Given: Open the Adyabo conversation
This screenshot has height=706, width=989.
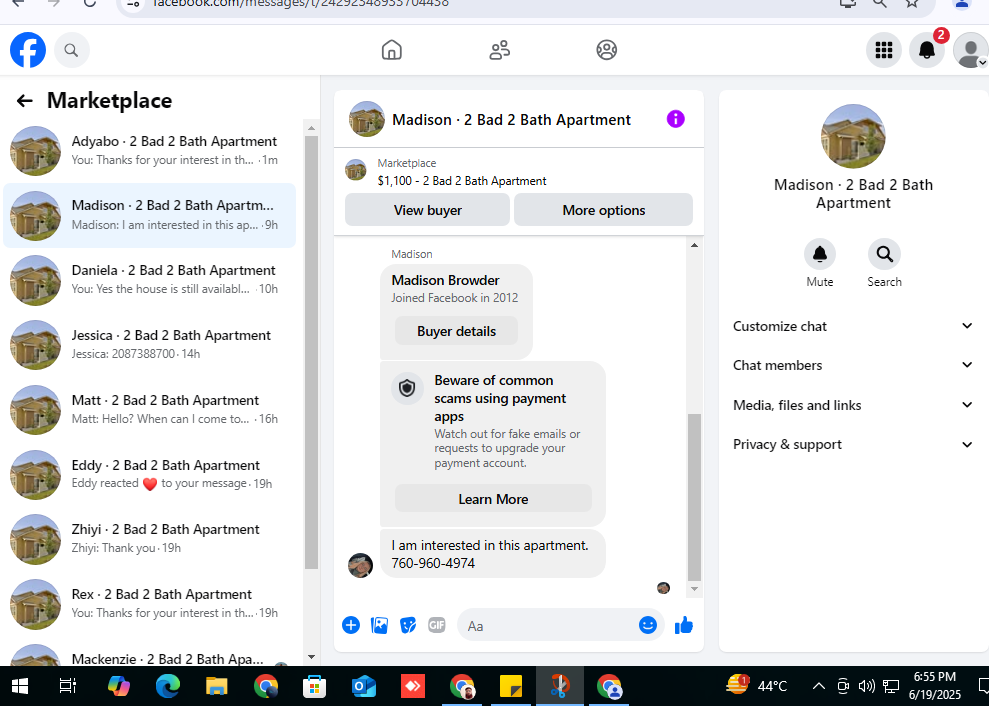Looking at the screenshot, I should (149, 151).
